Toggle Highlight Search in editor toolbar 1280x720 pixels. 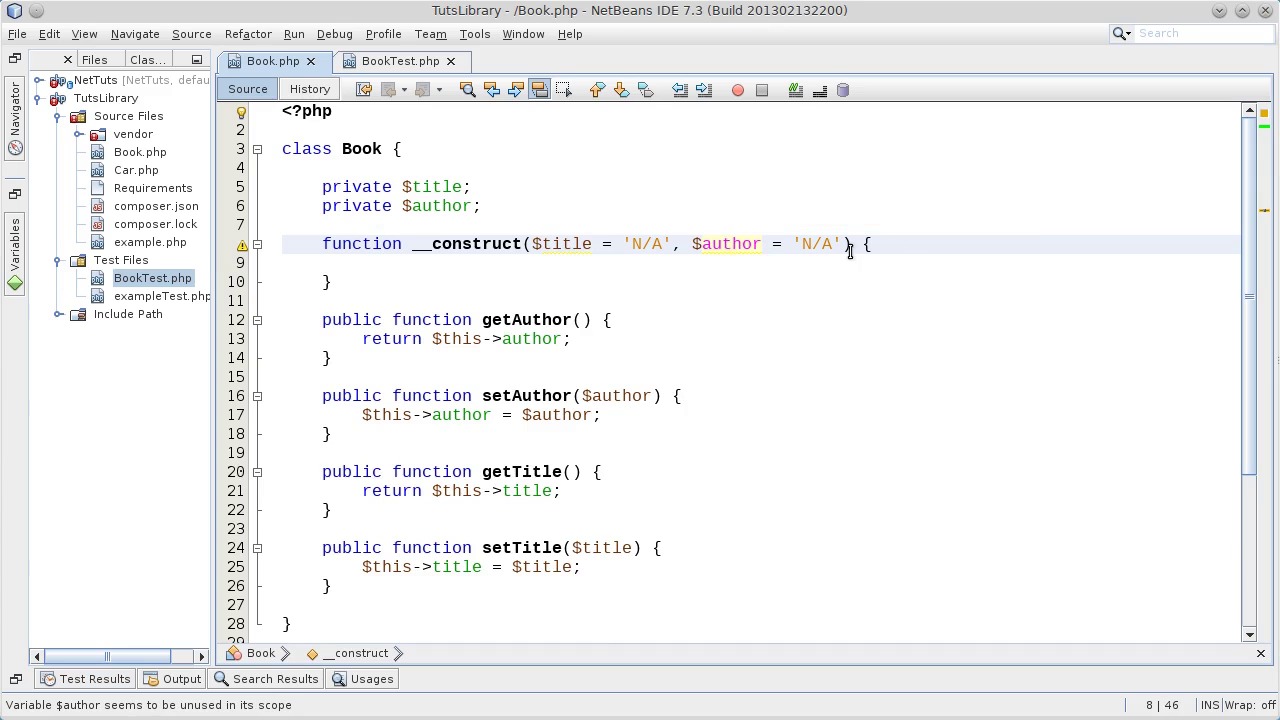539,90
